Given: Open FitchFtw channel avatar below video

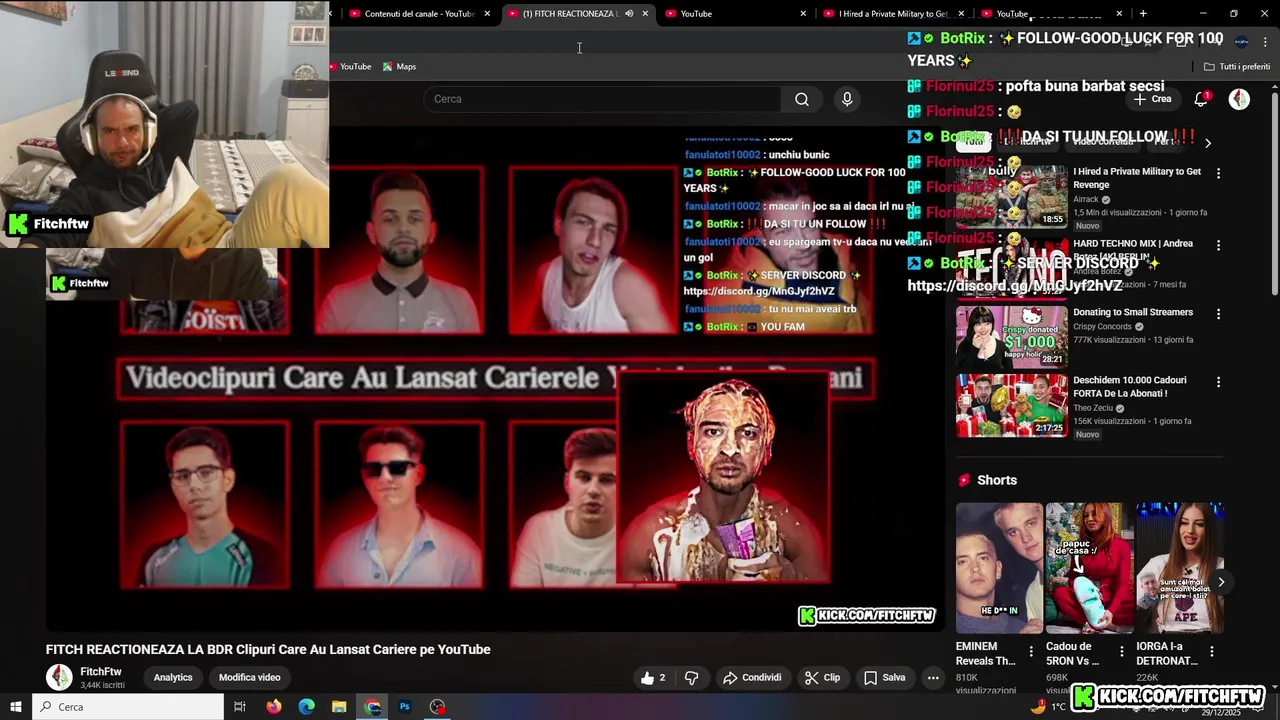Looking at the screenshot, I should point(60,677).
